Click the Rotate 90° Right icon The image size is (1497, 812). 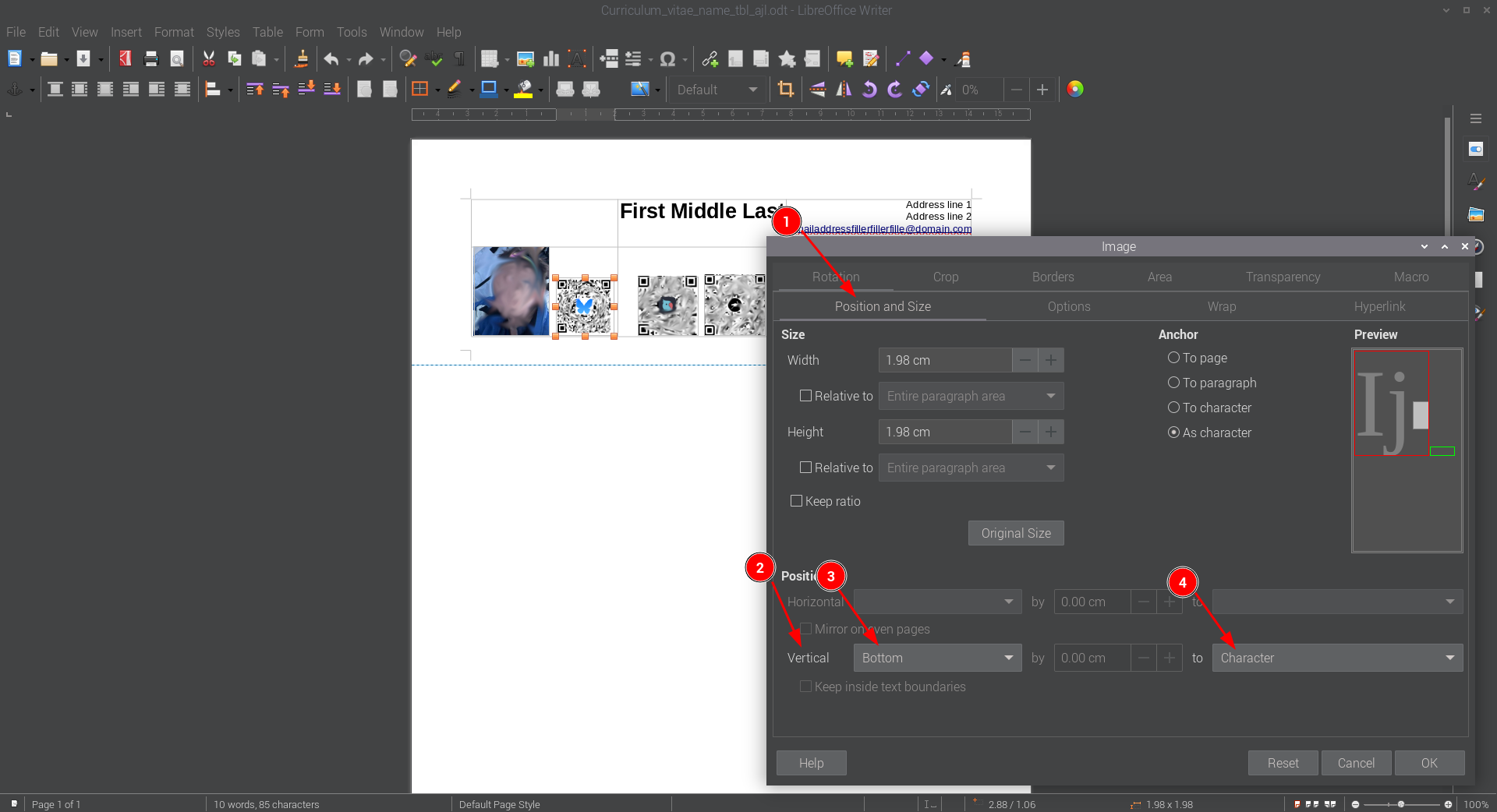[895, 90]
